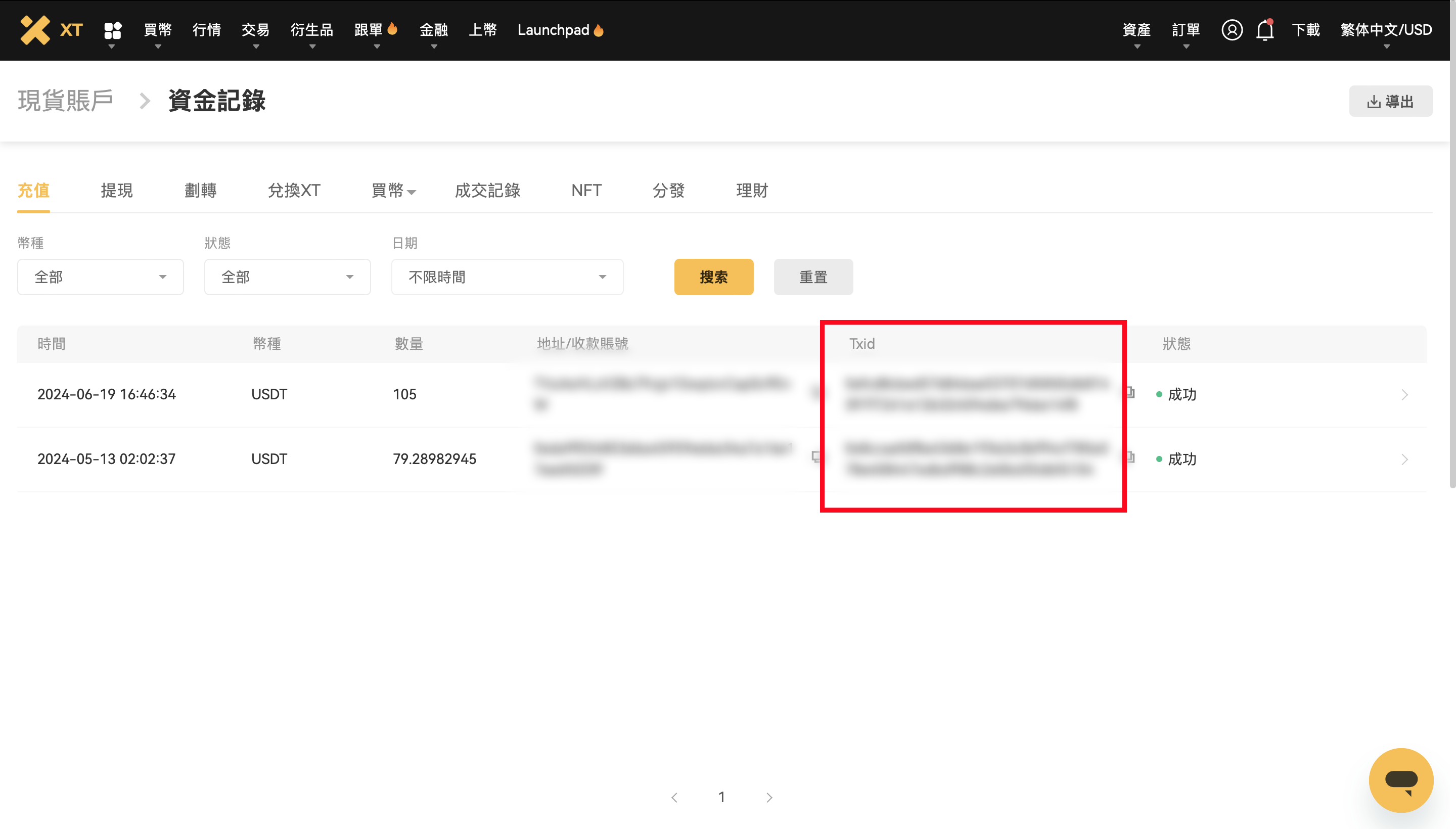Go to next page with pagination arrow
The height and width of the screenshot is (829, 1456).
769,797
